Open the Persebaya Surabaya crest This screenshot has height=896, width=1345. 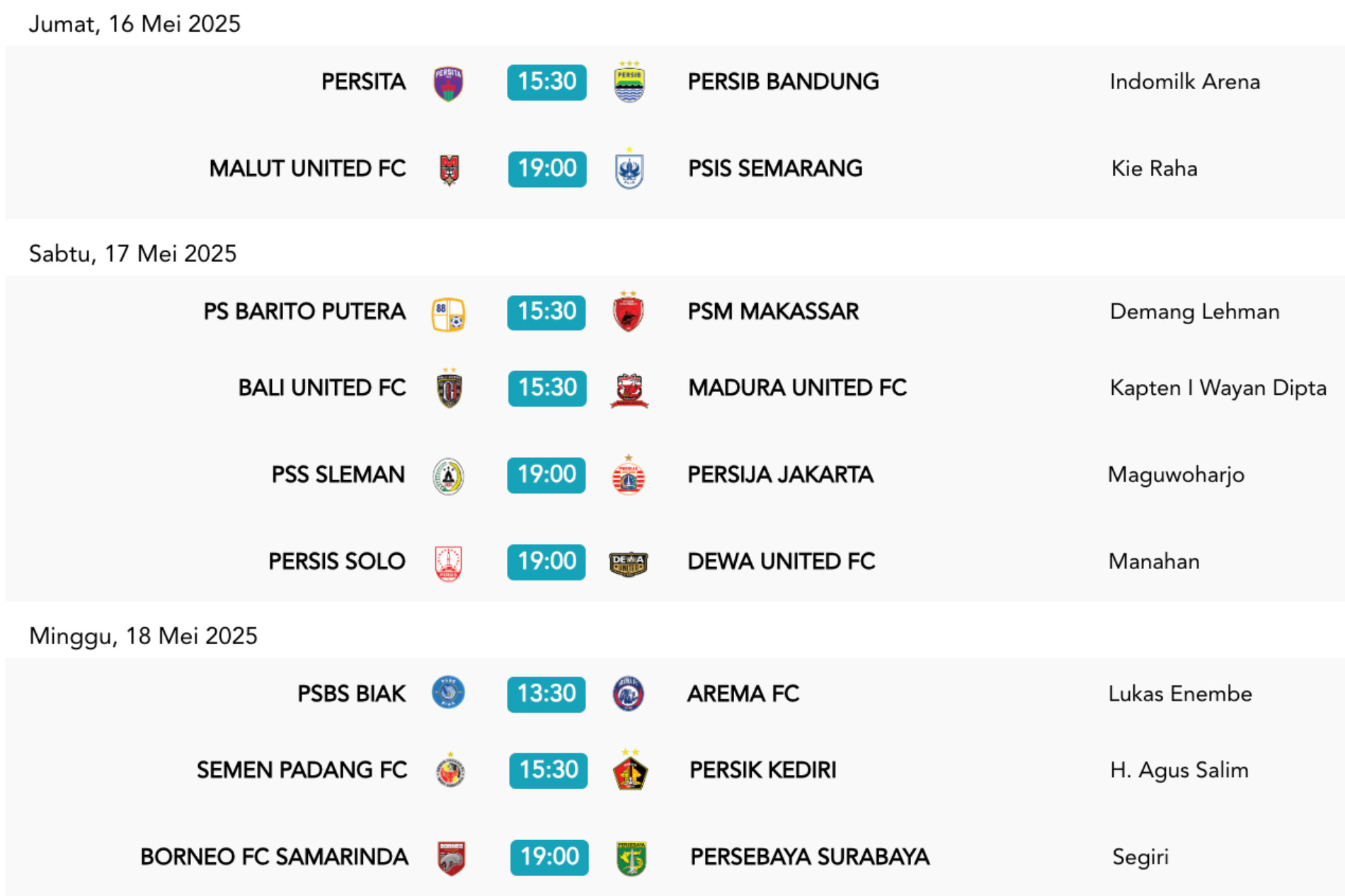(x=631, y=858)
